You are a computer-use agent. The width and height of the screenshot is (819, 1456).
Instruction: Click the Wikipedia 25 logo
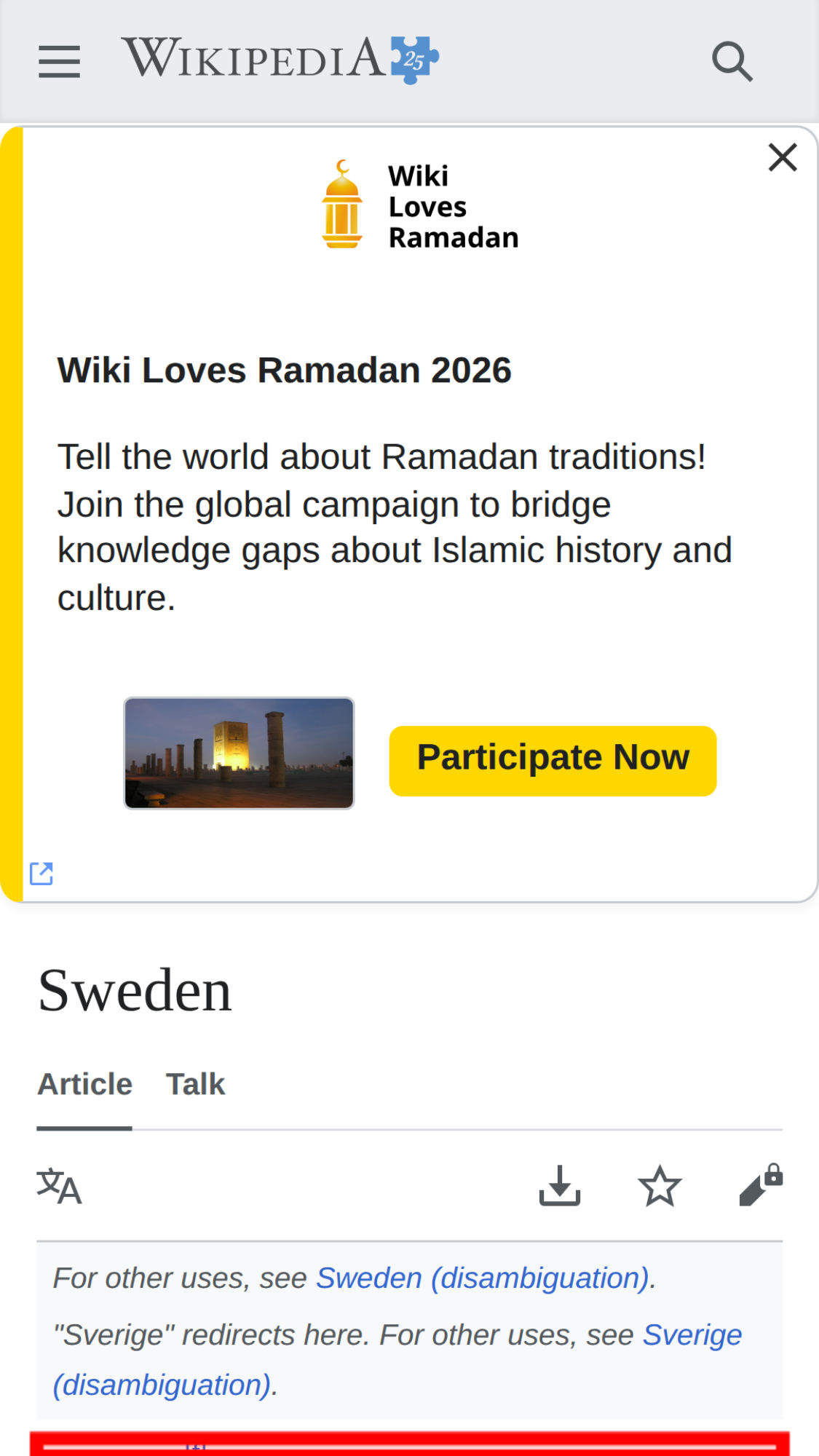click(280, 59)
